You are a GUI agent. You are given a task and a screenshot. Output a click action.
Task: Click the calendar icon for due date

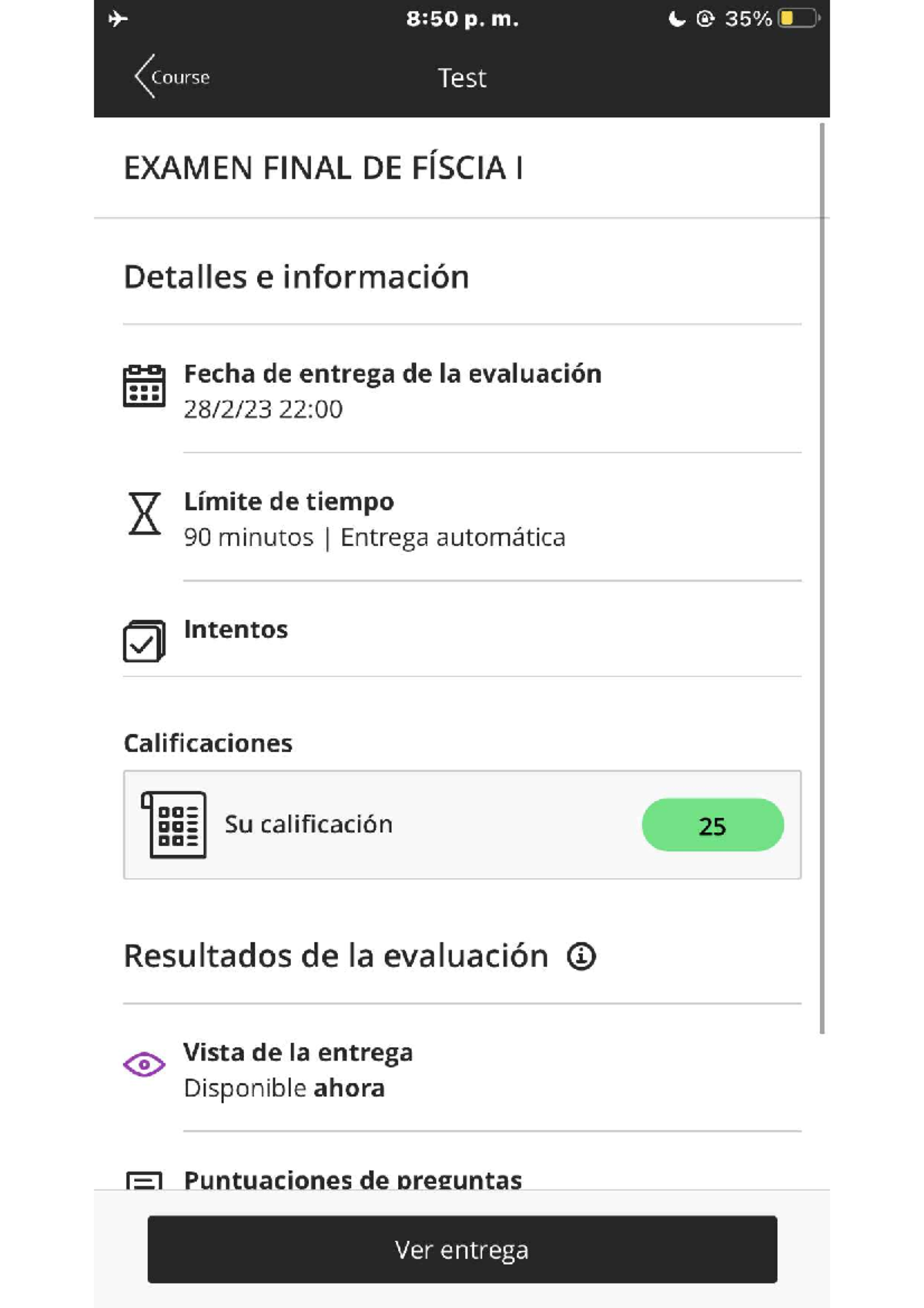click(144, 386)
